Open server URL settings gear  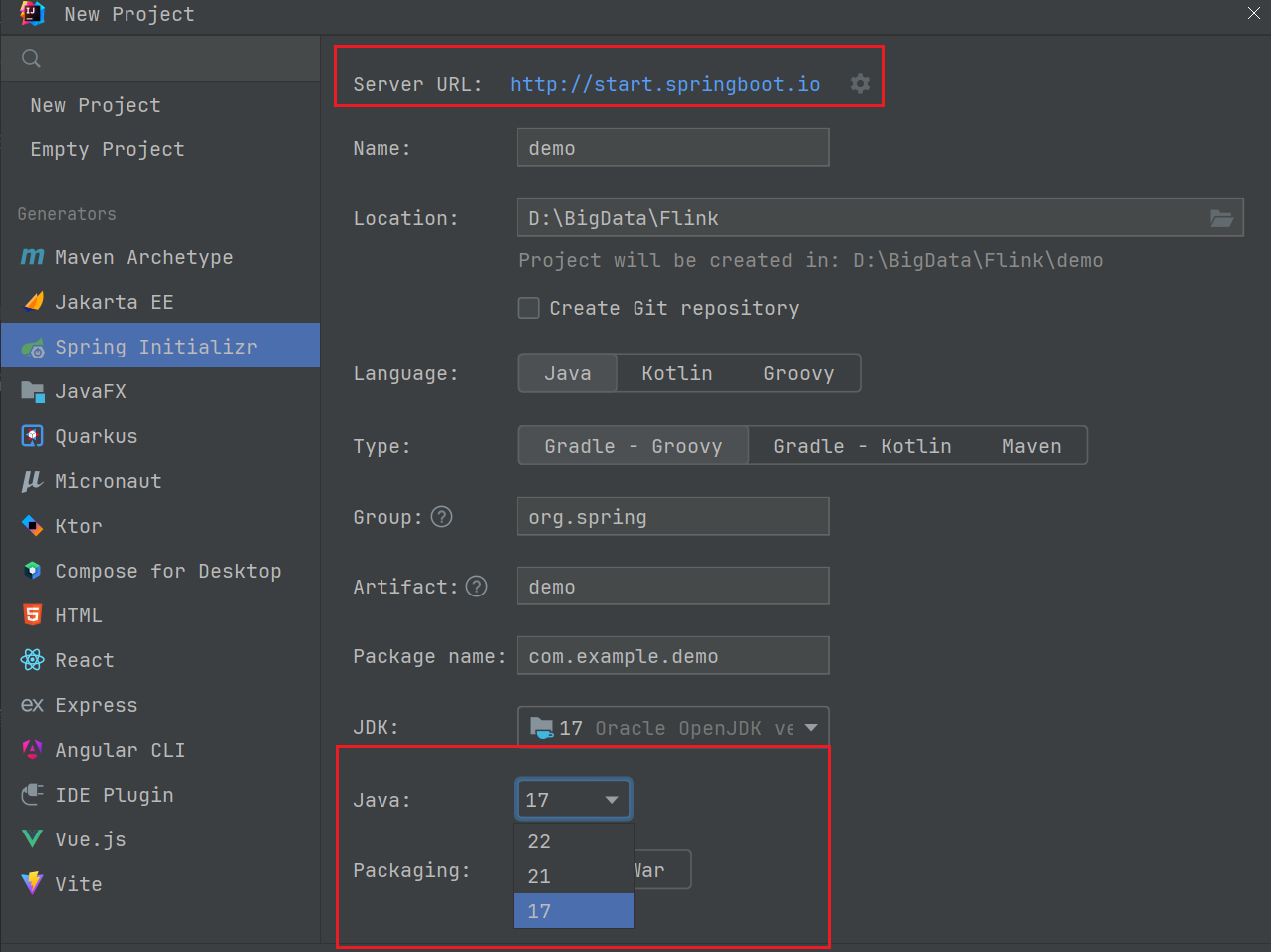click(x=860, y=84)
